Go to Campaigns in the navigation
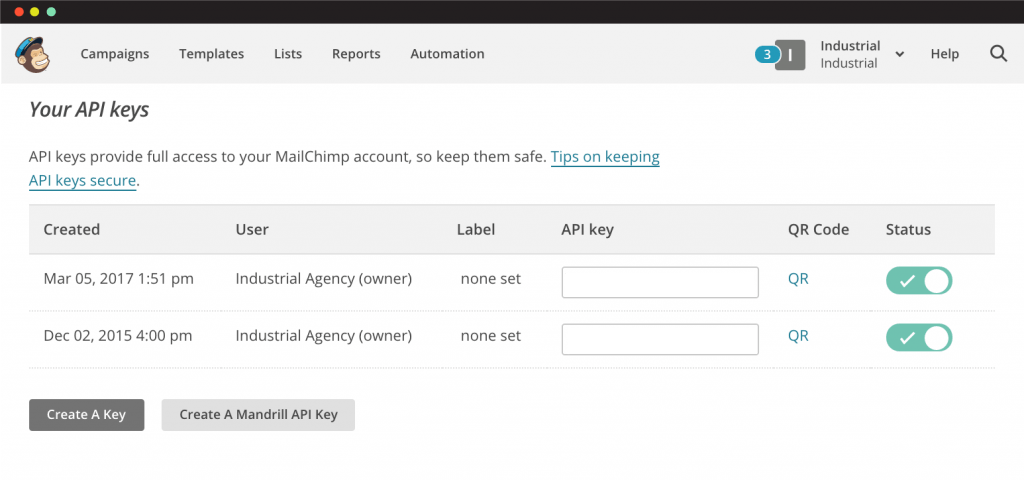Image resolution: width=1024 pixels, height=480 pixels. pos(115,54)
